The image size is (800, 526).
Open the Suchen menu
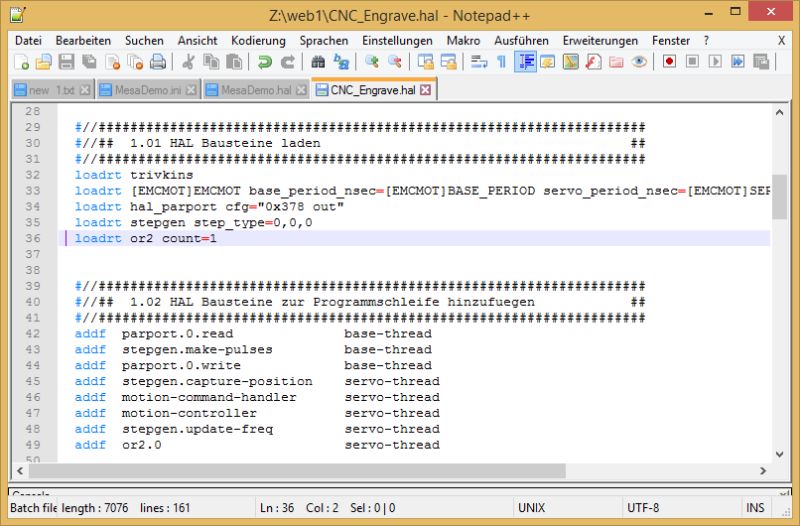[144, 41]
